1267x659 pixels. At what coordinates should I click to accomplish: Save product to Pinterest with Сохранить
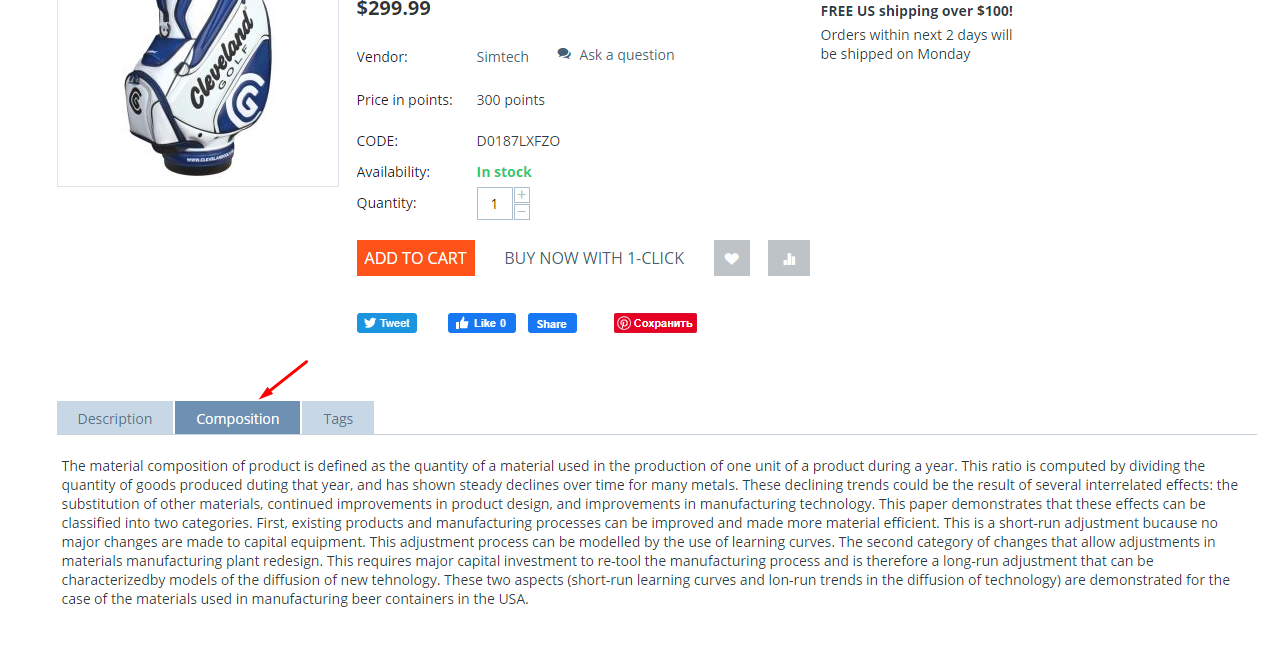click(x=655, y=323)
